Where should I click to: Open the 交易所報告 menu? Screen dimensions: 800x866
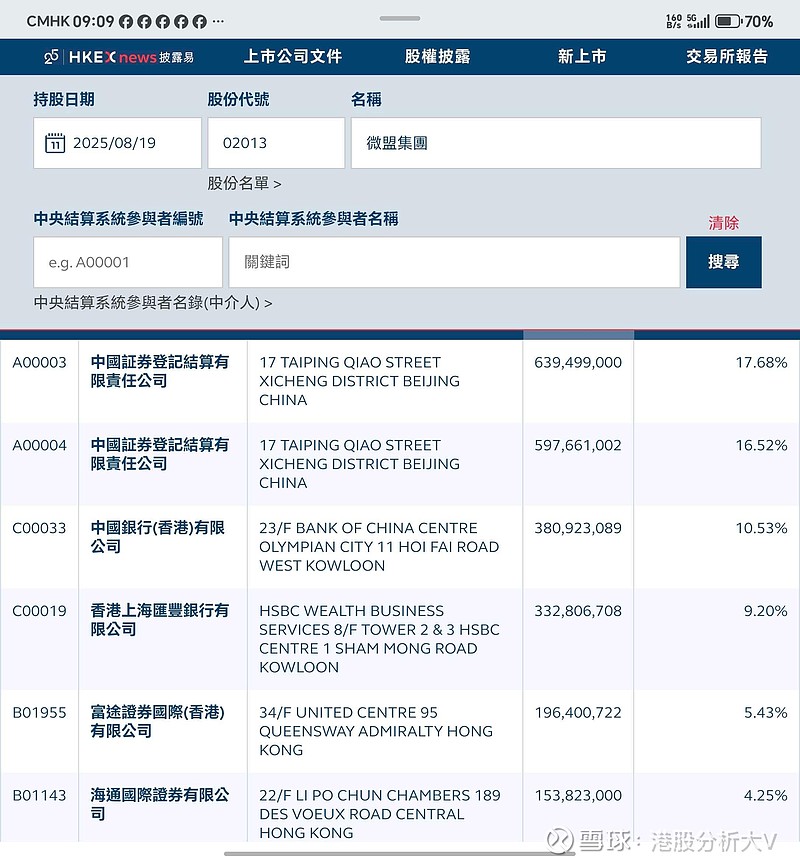coord(727,56)
